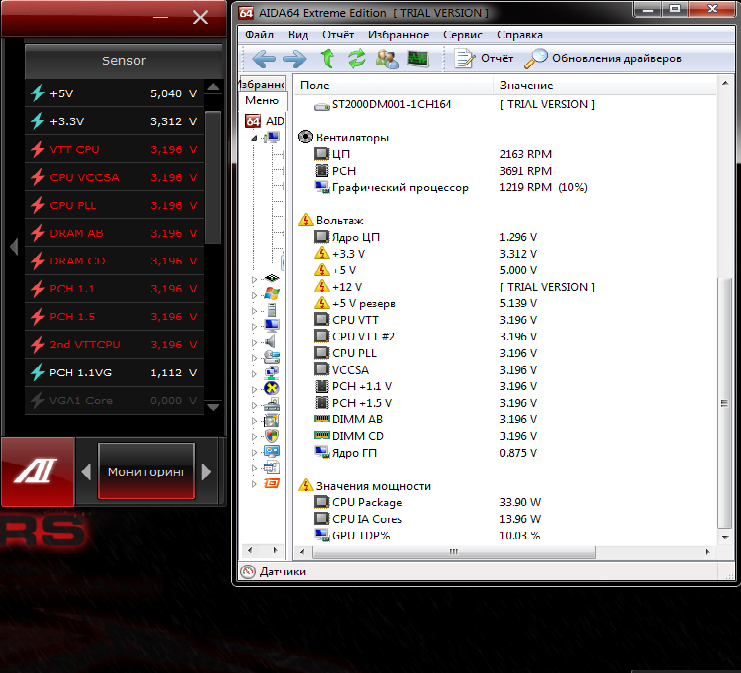Screen dimensions: 741x673
Task: Open the Избранное menu in menu bar
Action: point(398,35)
